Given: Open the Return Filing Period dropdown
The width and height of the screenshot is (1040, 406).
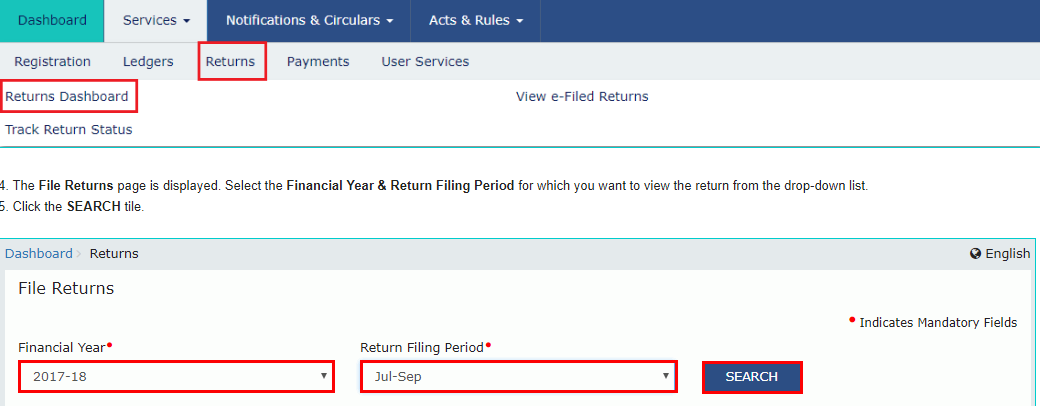Looking at the screenshot, I should tap(518, 377).
